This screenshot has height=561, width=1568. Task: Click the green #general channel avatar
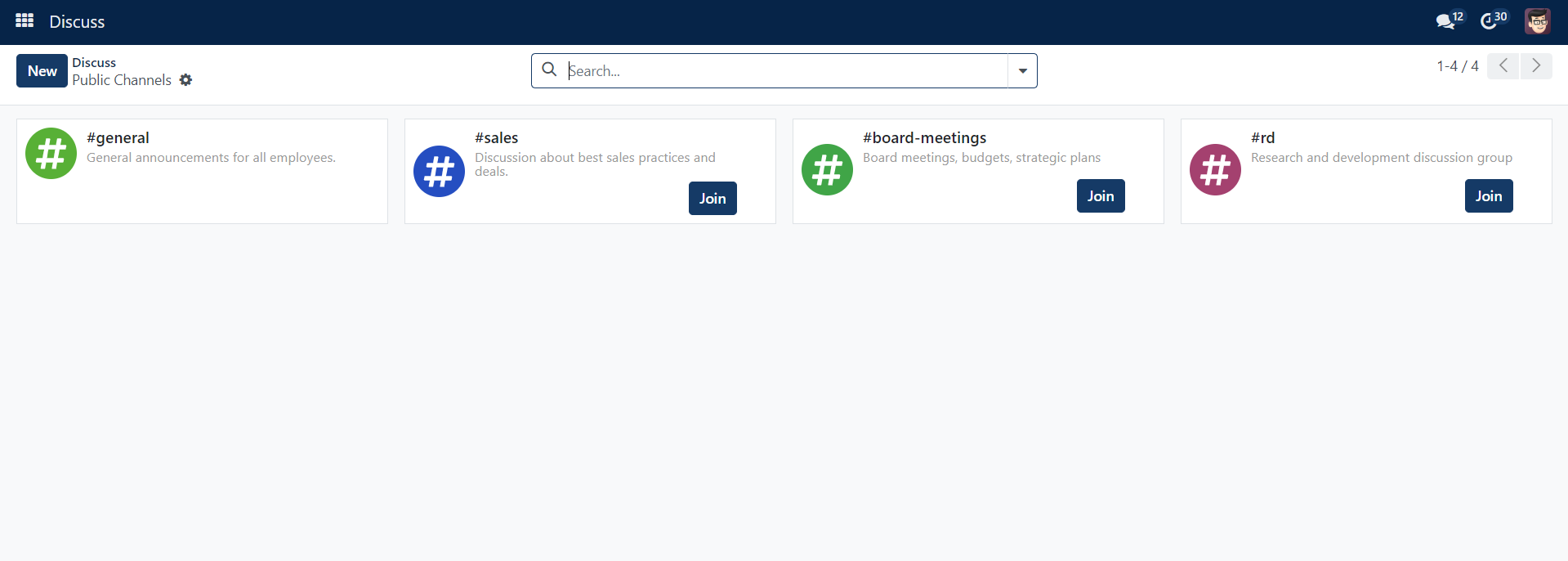click(x=51, y=153)
